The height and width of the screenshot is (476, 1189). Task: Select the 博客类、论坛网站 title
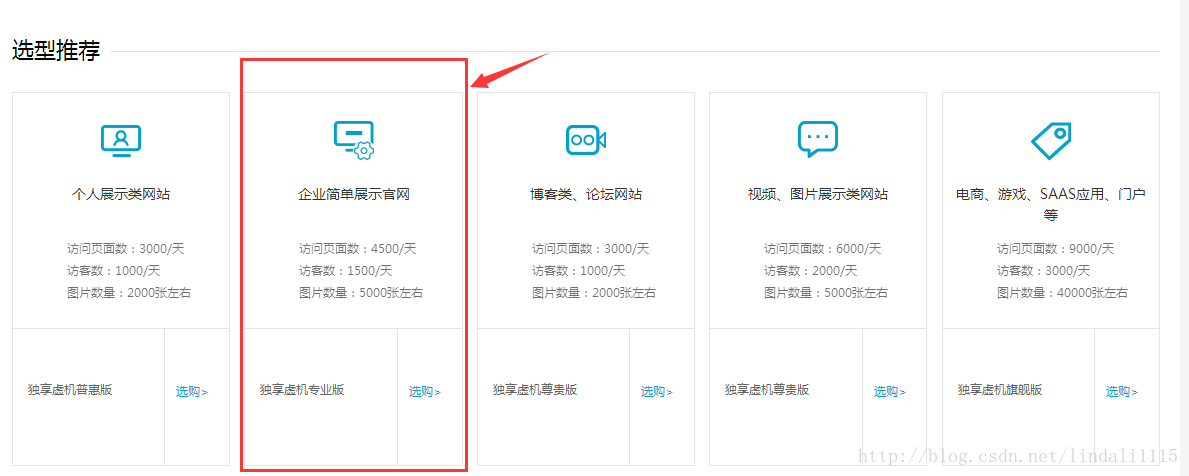click(x=586, y=194)
